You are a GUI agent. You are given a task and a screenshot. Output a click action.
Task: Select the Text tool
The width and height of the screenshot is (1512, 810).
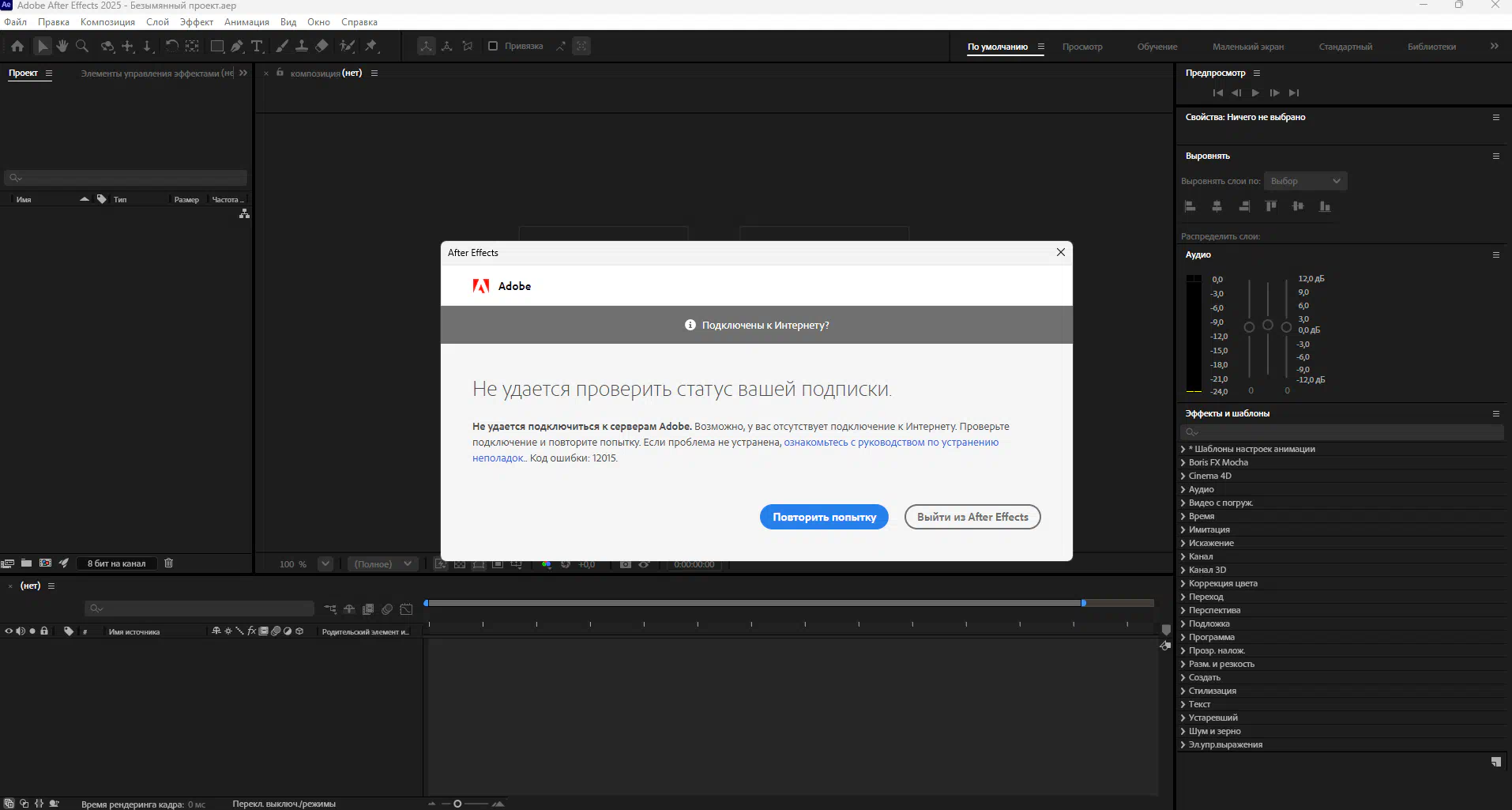pyautogui.click(x=257, y=47)
